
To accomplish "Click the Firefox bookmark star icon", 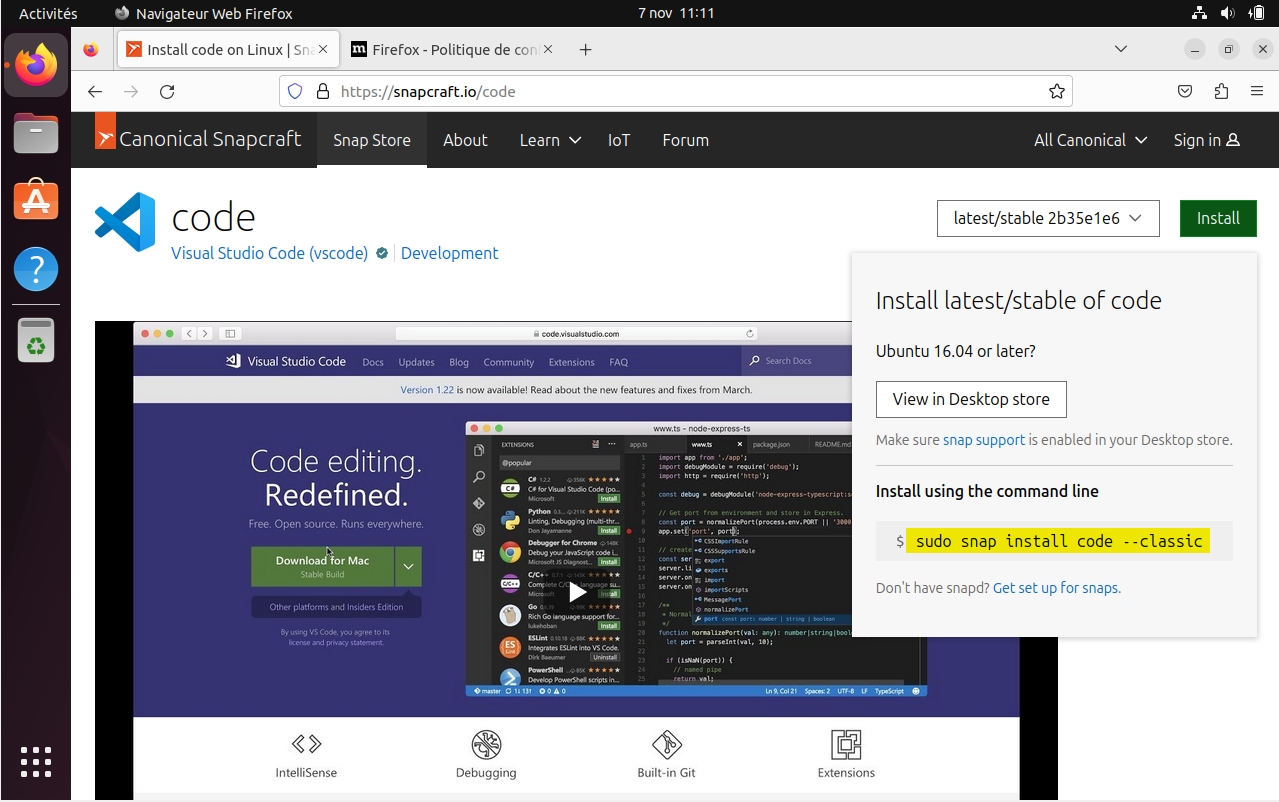I will (1056, 91).
